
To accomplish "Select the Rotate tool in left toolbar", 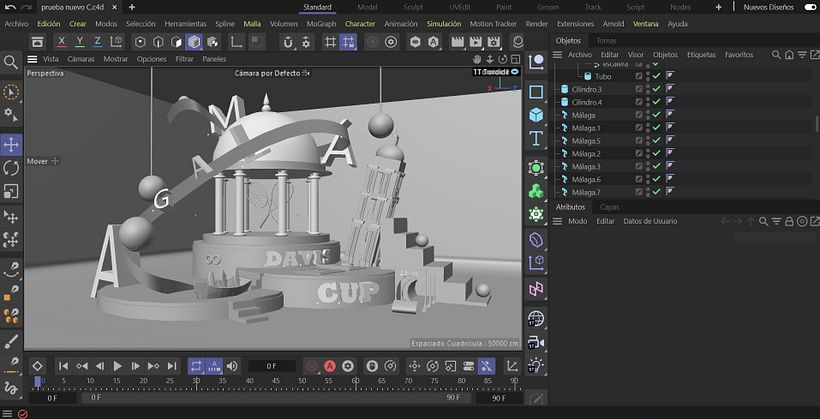I will [x=11, y=168].
